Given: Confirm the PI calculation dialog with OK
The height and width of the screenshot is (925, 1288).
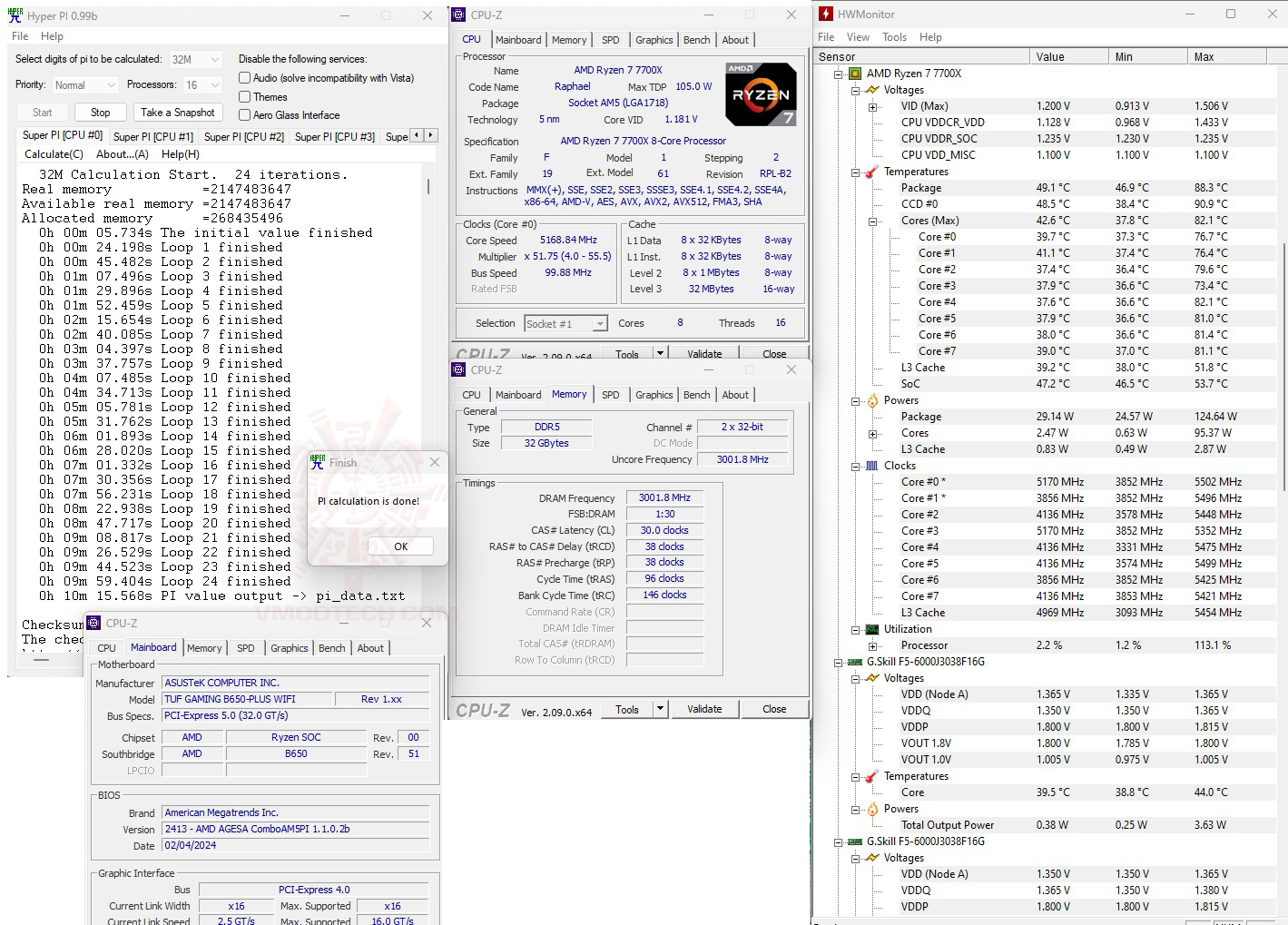Looking at the screenshot, I should (401, 546).
